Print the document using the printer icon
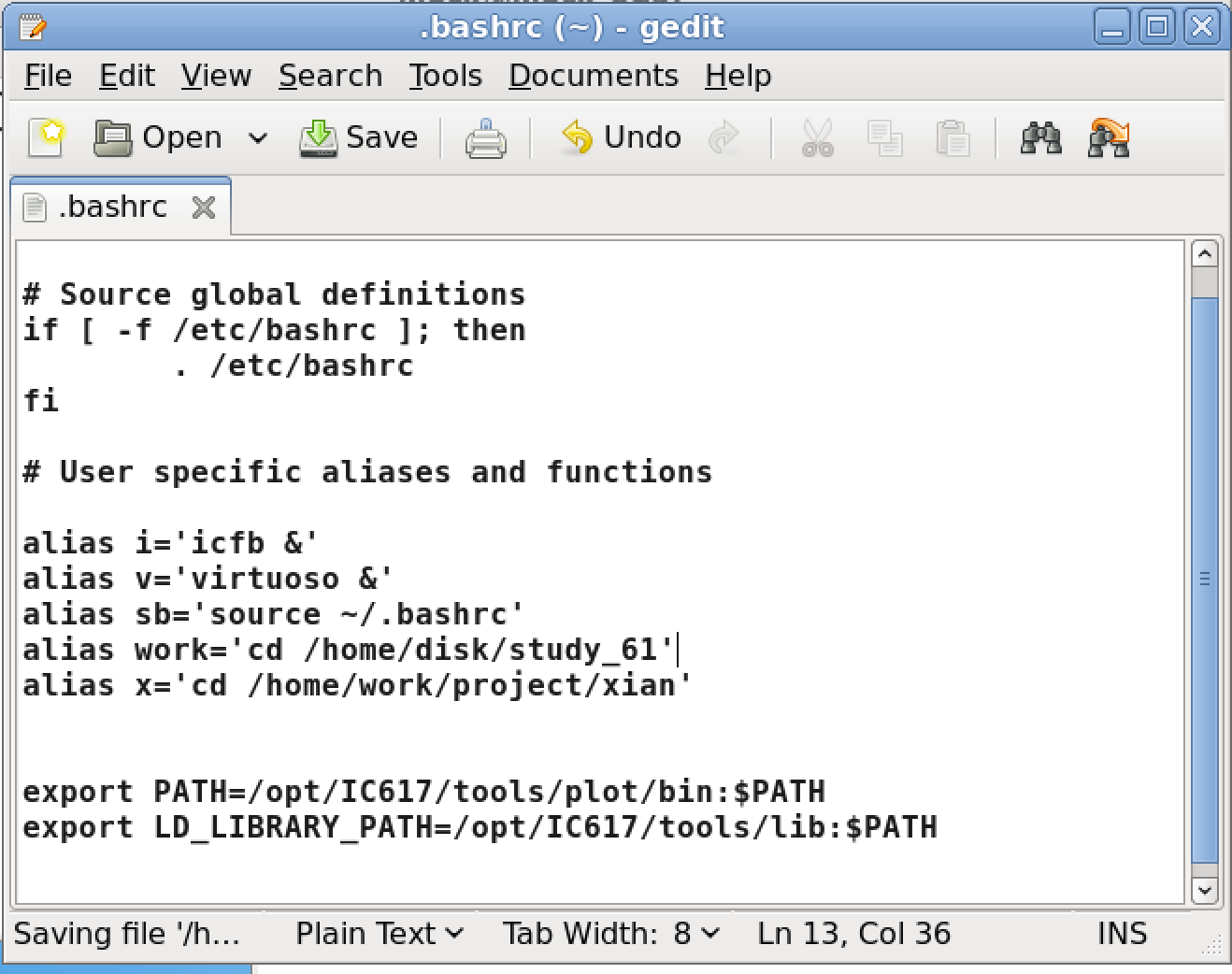The width and height of the screenshot is (1232, 974). [486, 138]
